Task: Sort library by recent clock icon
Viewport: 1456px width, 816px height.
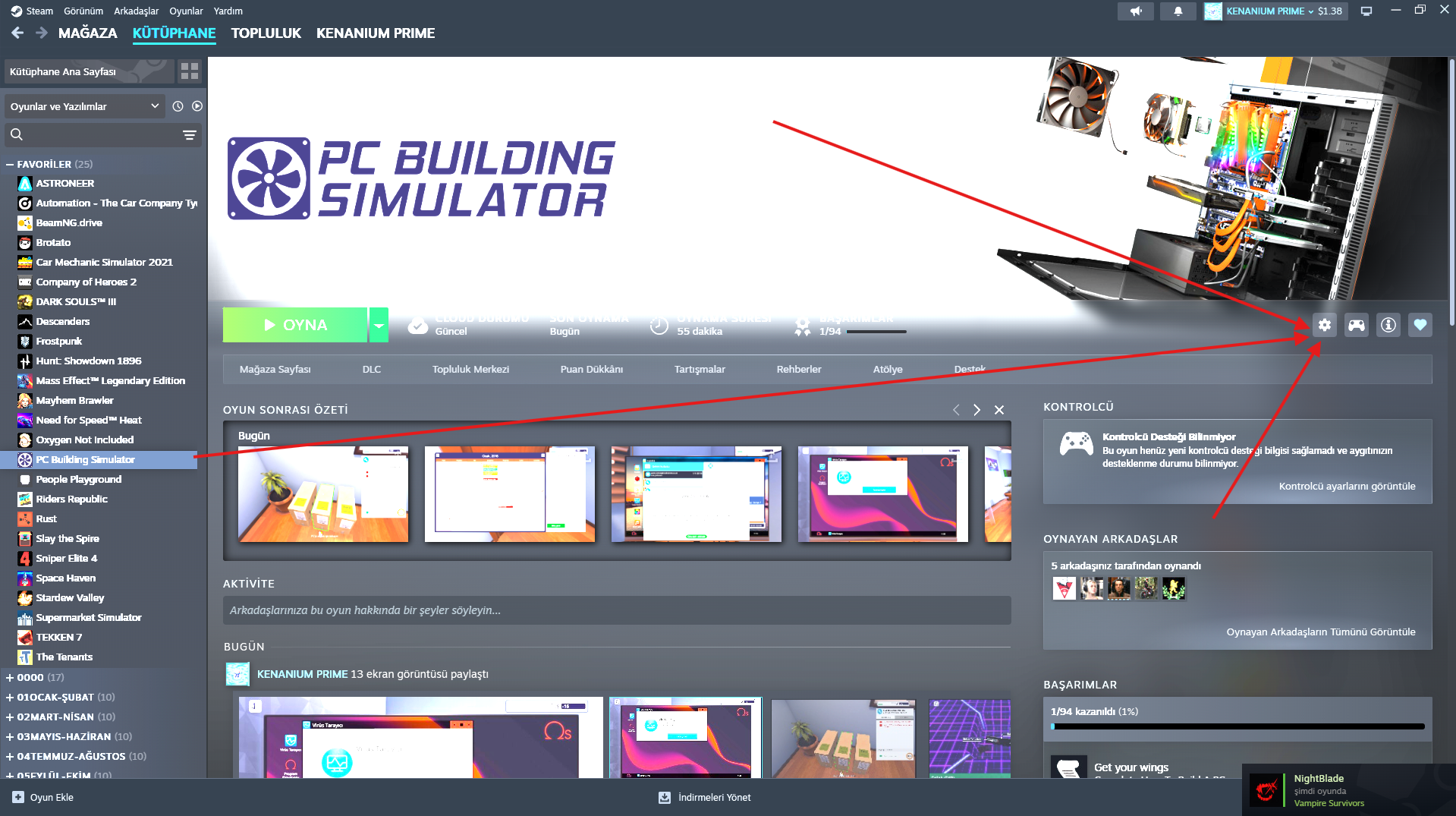Action: tap(178, 106)
